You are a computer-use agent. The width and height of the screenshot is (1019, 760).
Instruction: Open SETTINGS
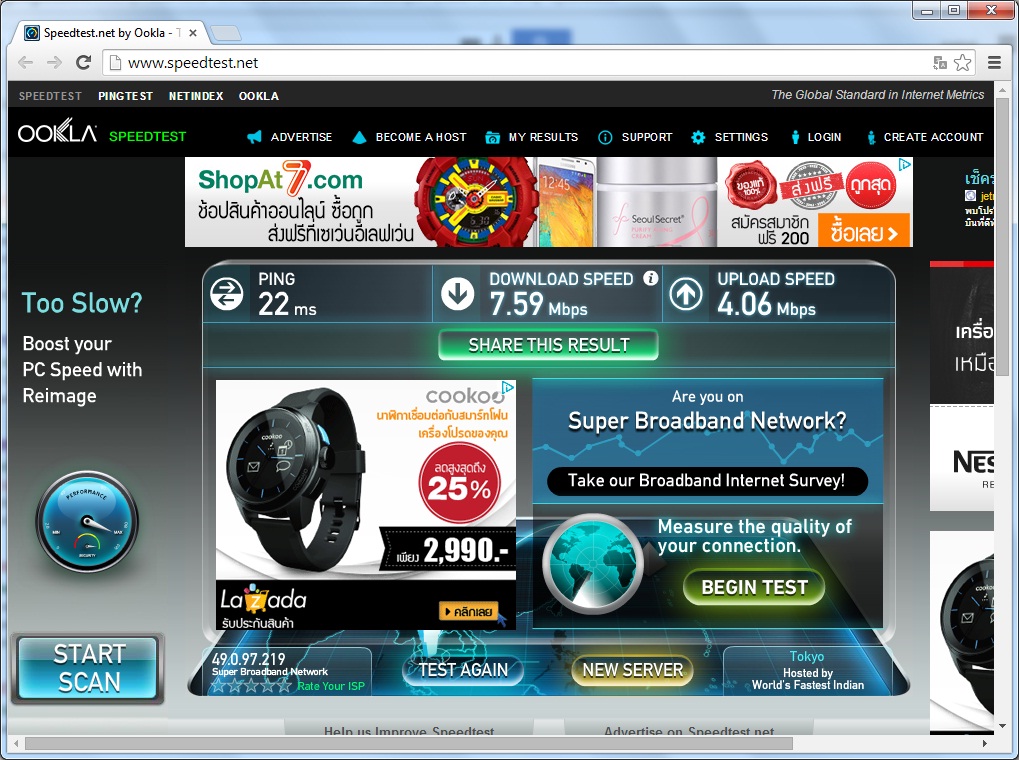pos(742,137)
